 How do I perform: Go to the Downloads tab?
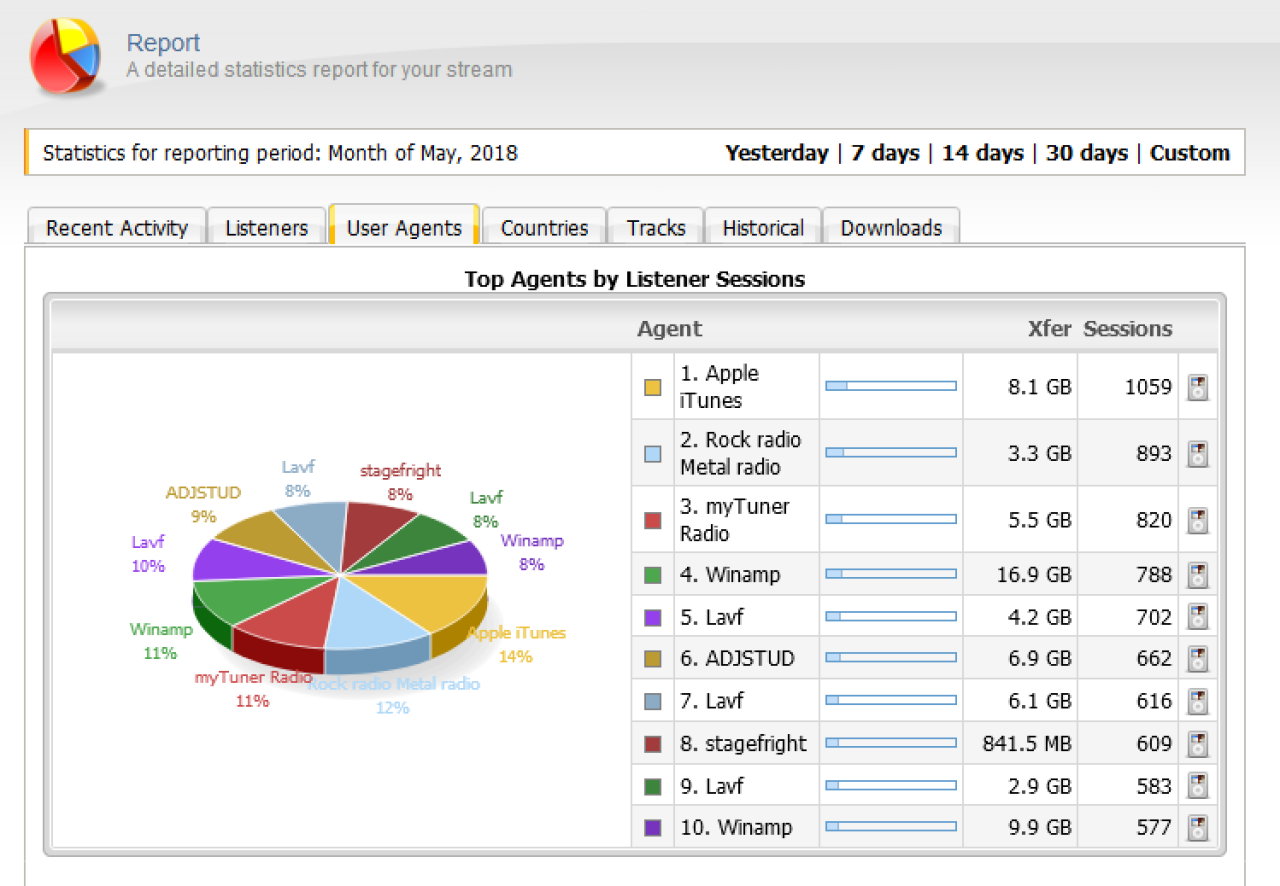tap(891, 228)
